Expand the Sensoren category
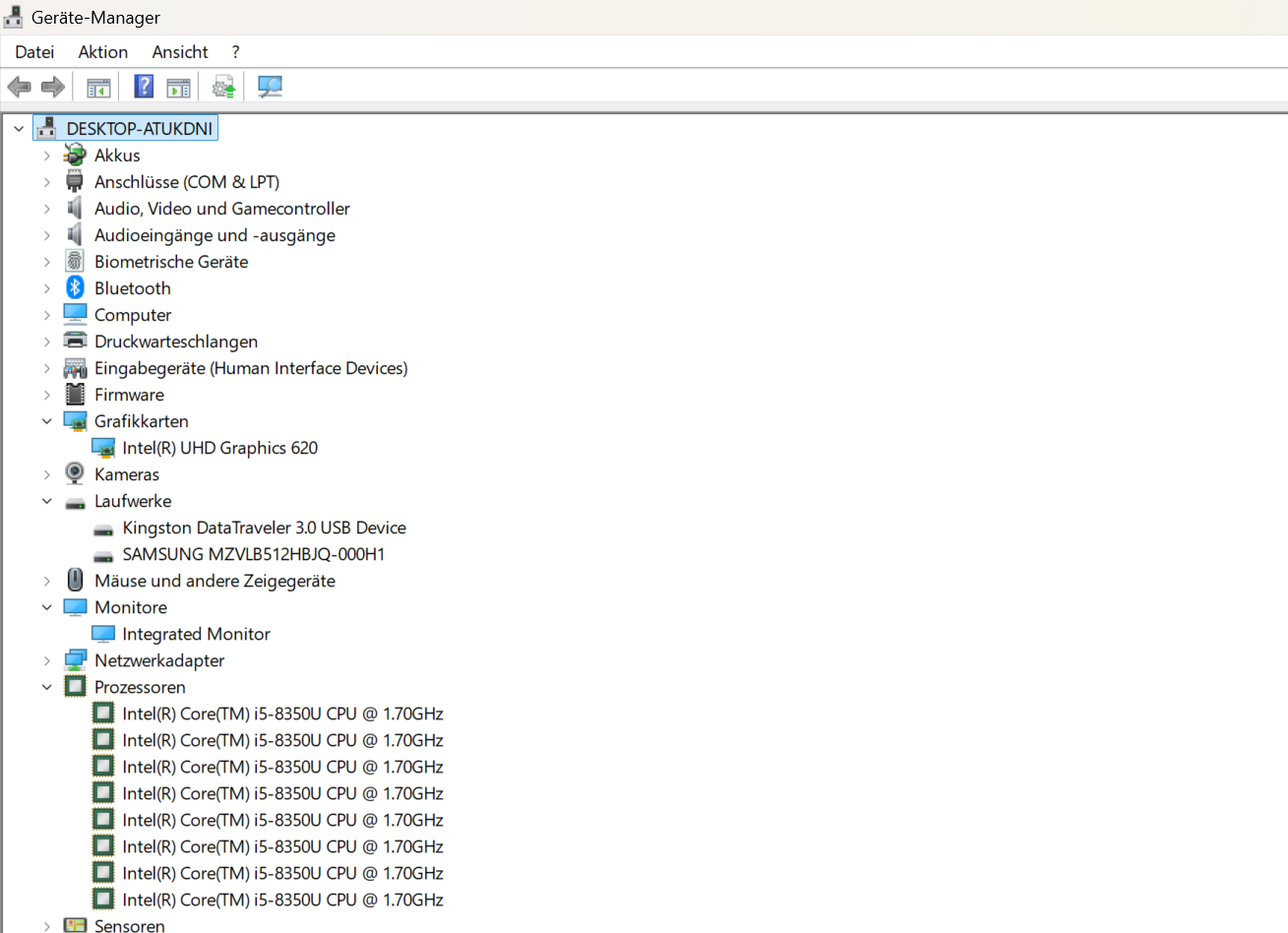This screenshot has height=933, width=1288. coord(46,925)
